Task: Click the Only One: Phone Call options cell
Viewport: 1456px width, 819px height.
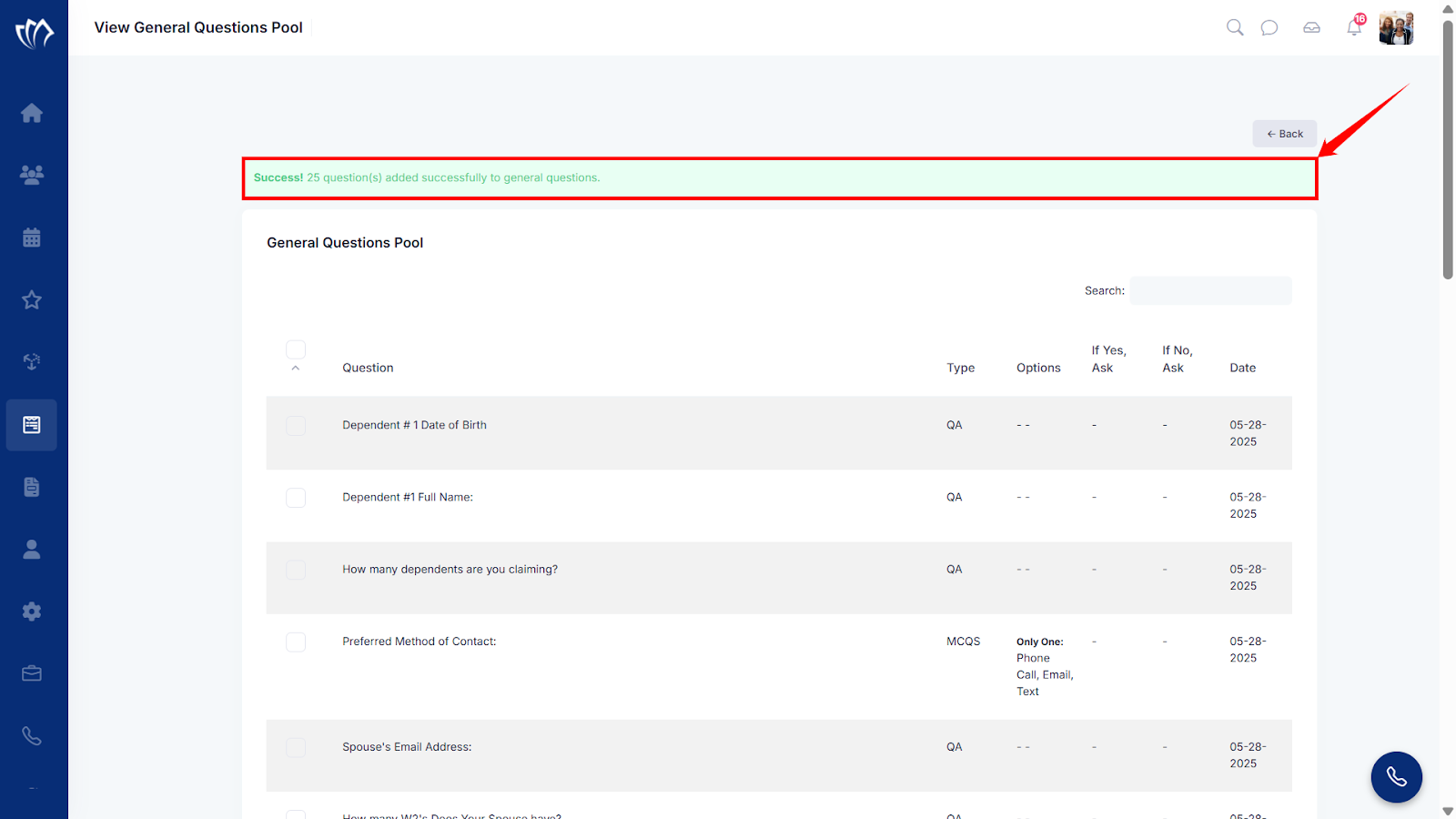Action: click(x=1045, y=666)
